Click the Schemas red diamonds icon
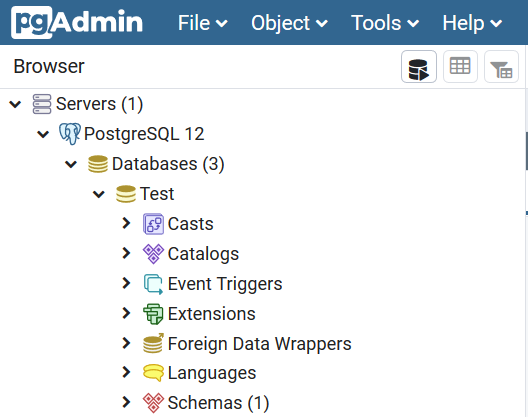Image resolution: width=528 pixels, height=417 pixels. [153, 403]
